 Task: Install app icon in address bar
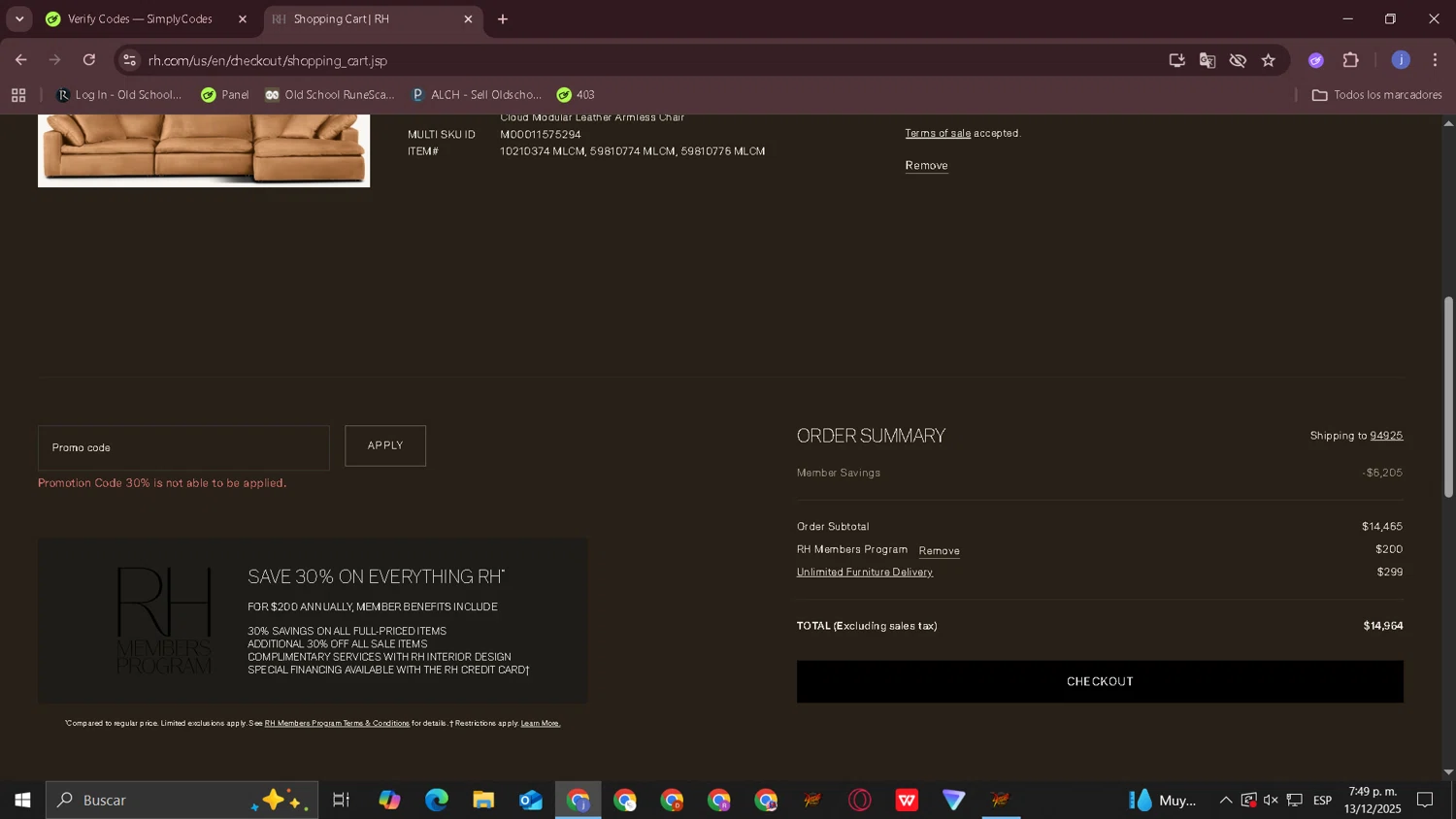(1176, 60)
